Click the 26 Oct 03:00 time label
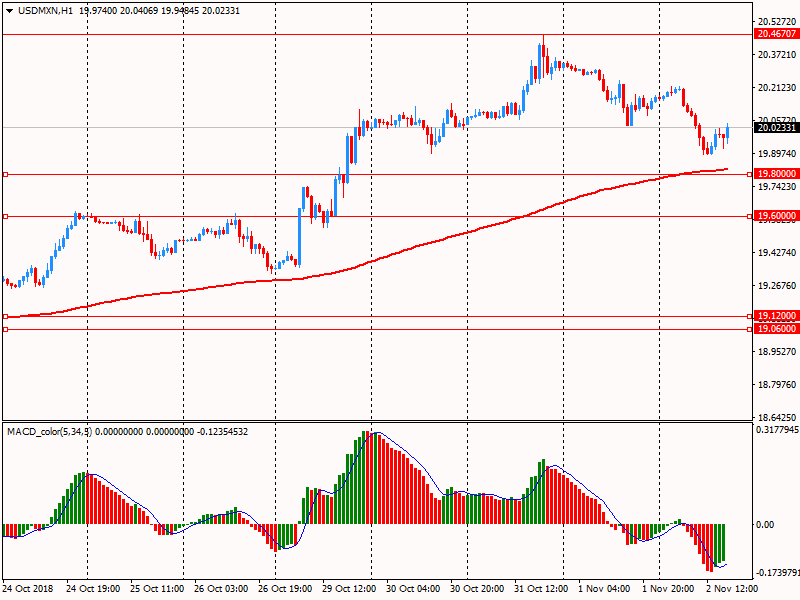800x600 pixels. coord(221,589)
